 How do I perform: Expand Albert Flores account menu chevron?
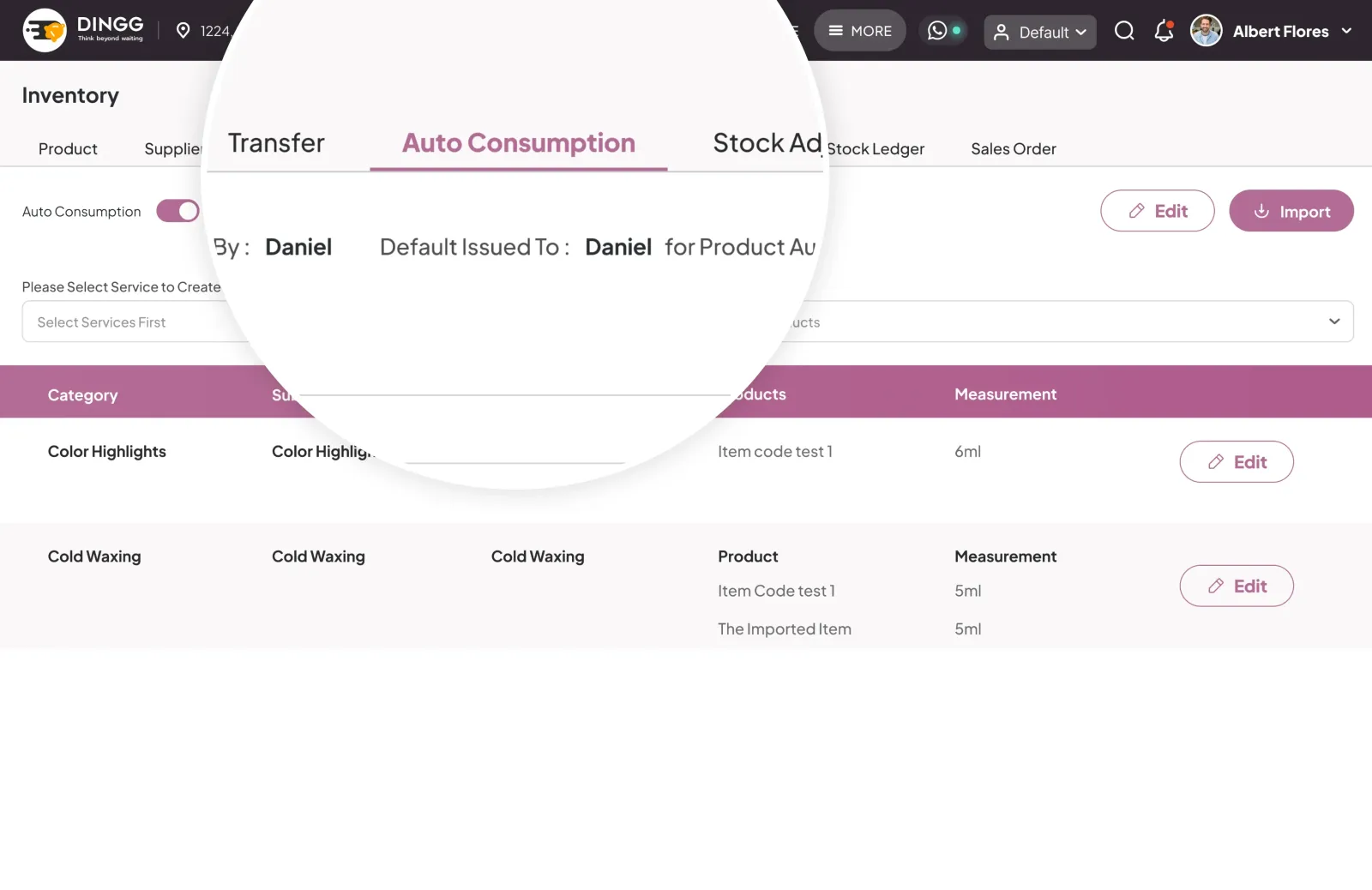[x=1346, y=31]
